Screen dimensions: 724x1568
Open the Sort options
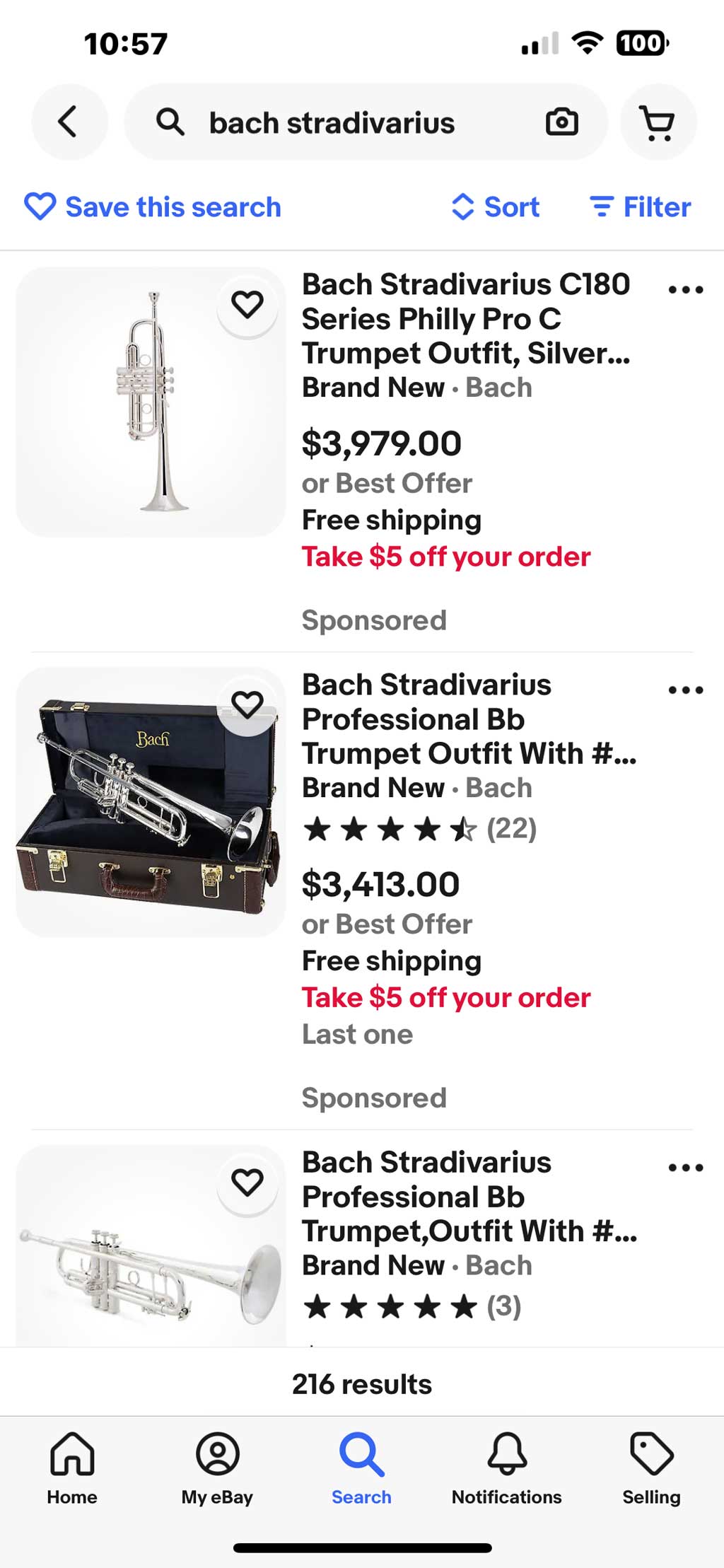click(x=496, y=207)
